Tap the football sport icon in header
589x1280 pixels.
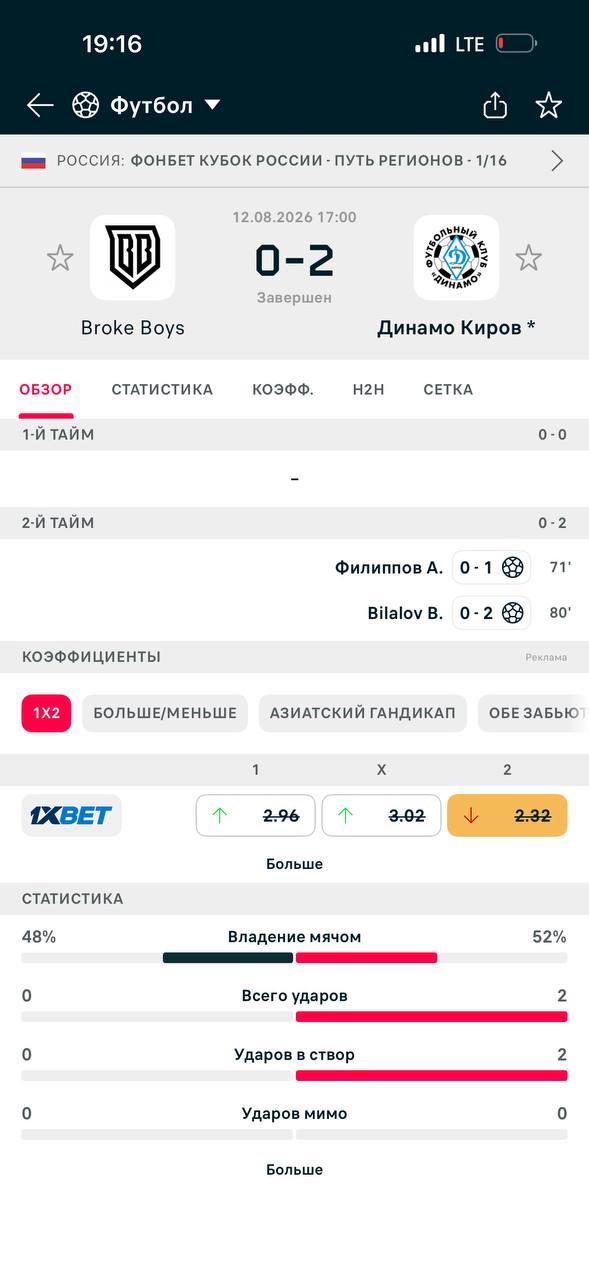(x=86, y=105)
